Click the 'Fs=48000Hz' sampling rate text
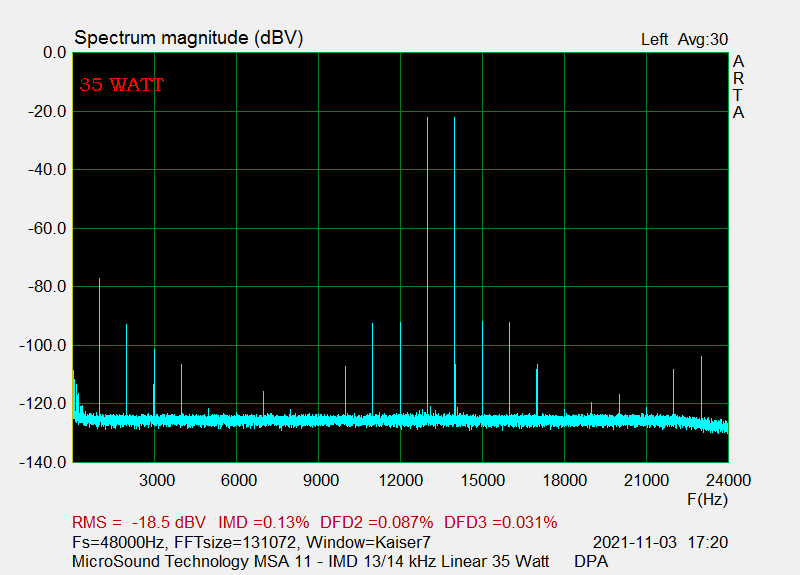The height and width of the screenshot is (575, 800). coord(119,542)
